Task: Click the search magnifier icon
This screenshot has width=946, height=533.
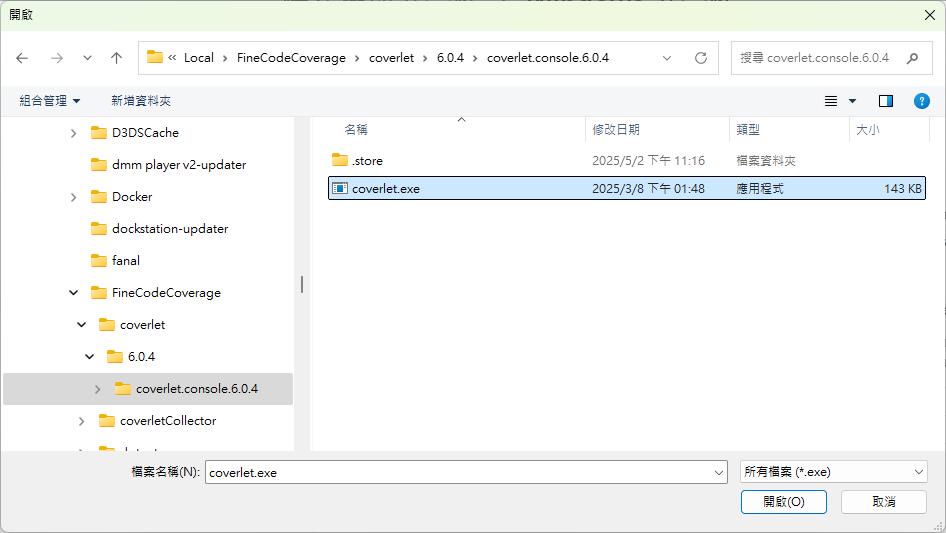Action: click(x=912, y=58)
